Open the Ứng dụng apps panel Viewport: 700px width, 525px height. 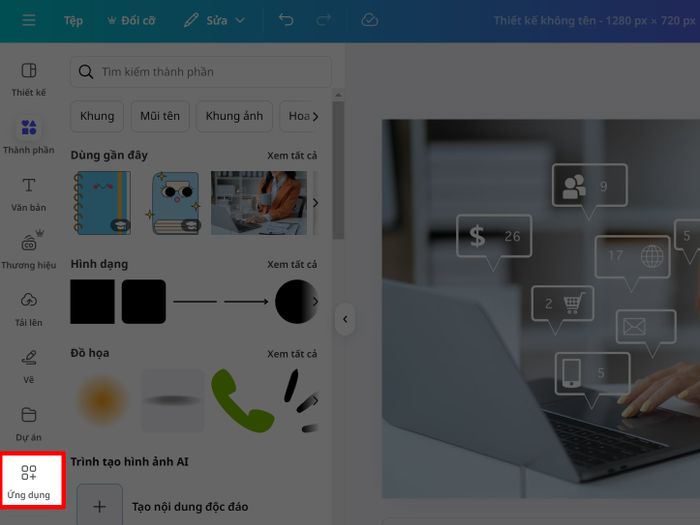click(29, 481)
